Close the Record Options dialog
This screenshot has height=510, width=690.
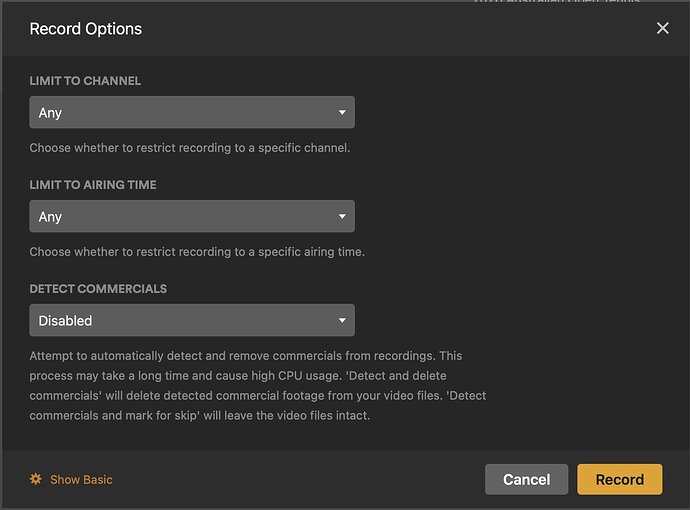click(x=662, y=28)
